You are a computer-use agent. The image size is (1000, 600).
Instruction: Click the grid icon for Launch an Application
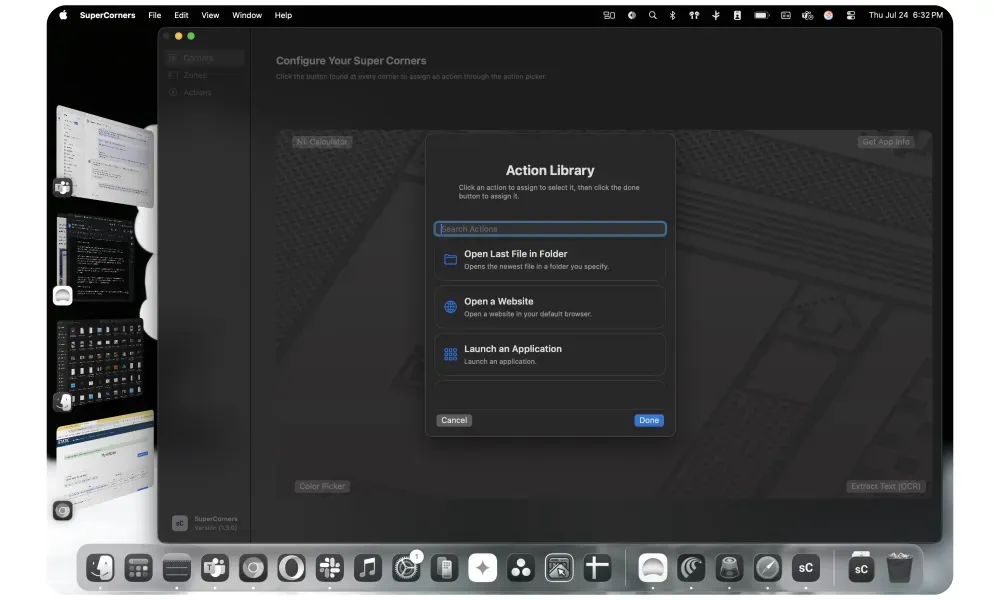451,354
